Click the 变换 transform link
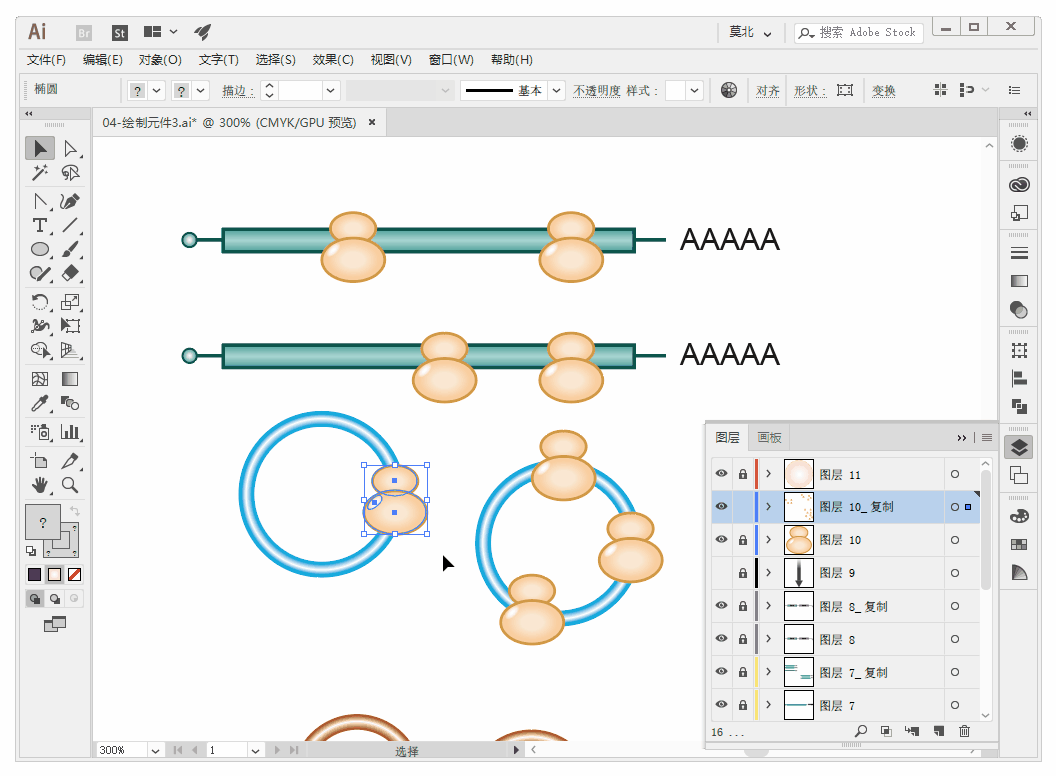 [884, 90]
